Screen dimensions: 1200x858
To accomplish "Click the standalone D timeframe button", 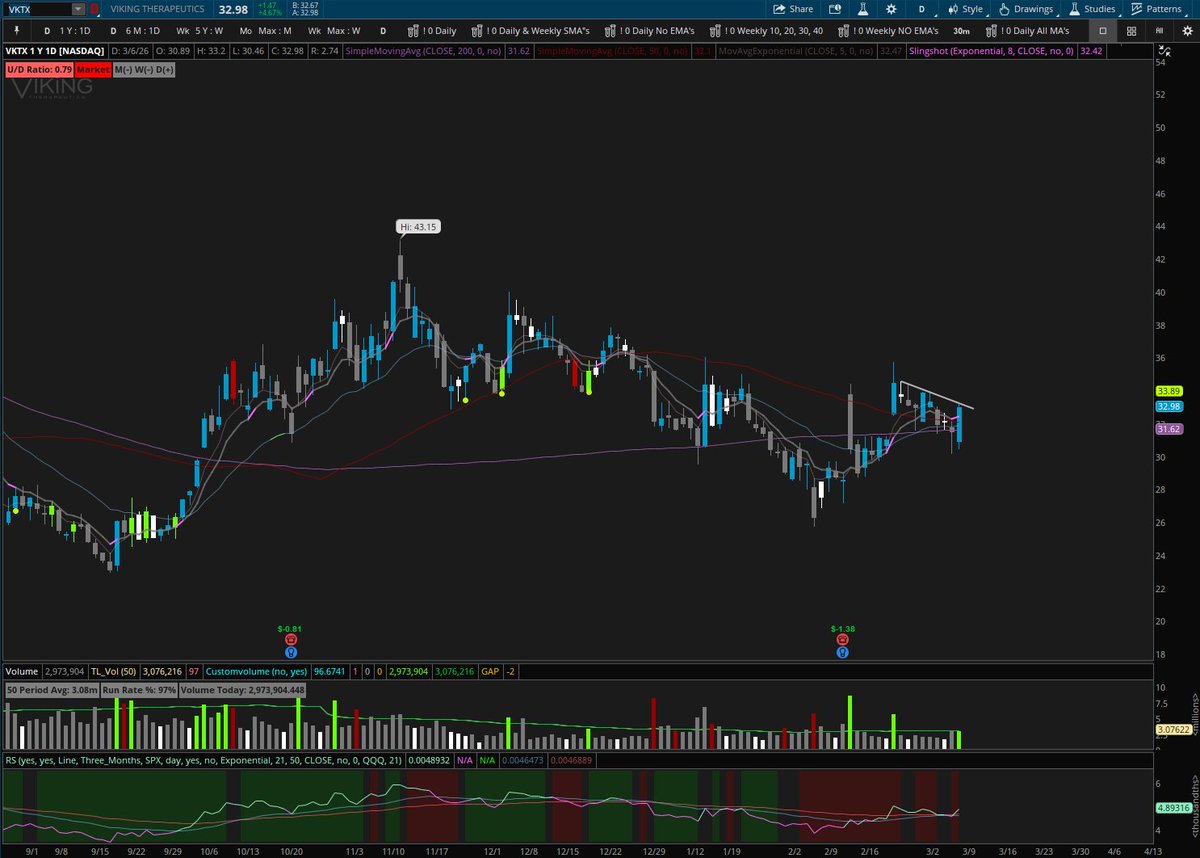I will pyautogui.click(x=382, y=31).
